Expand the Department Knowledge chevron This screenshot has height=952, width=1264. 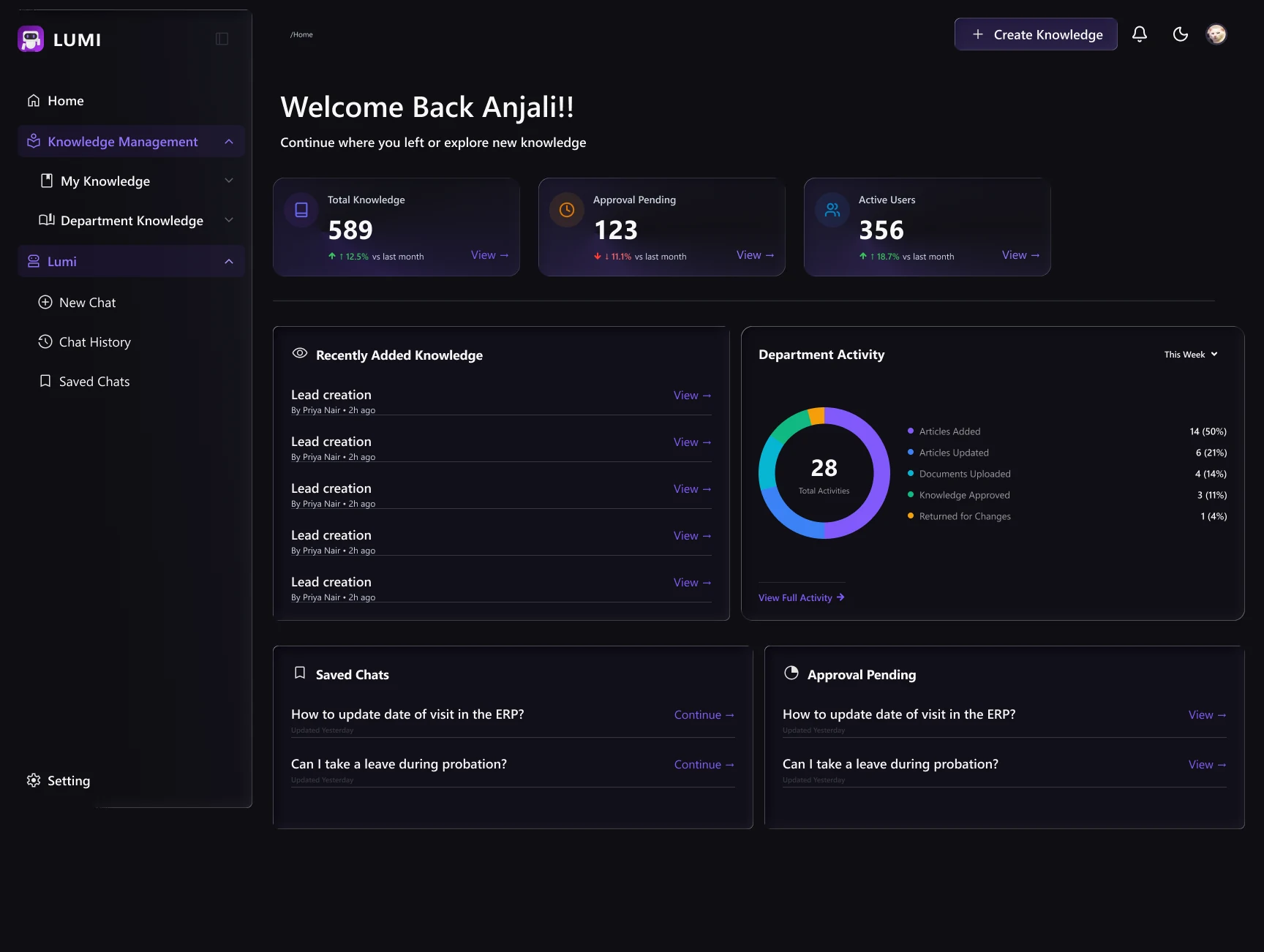tap(229, 220)
